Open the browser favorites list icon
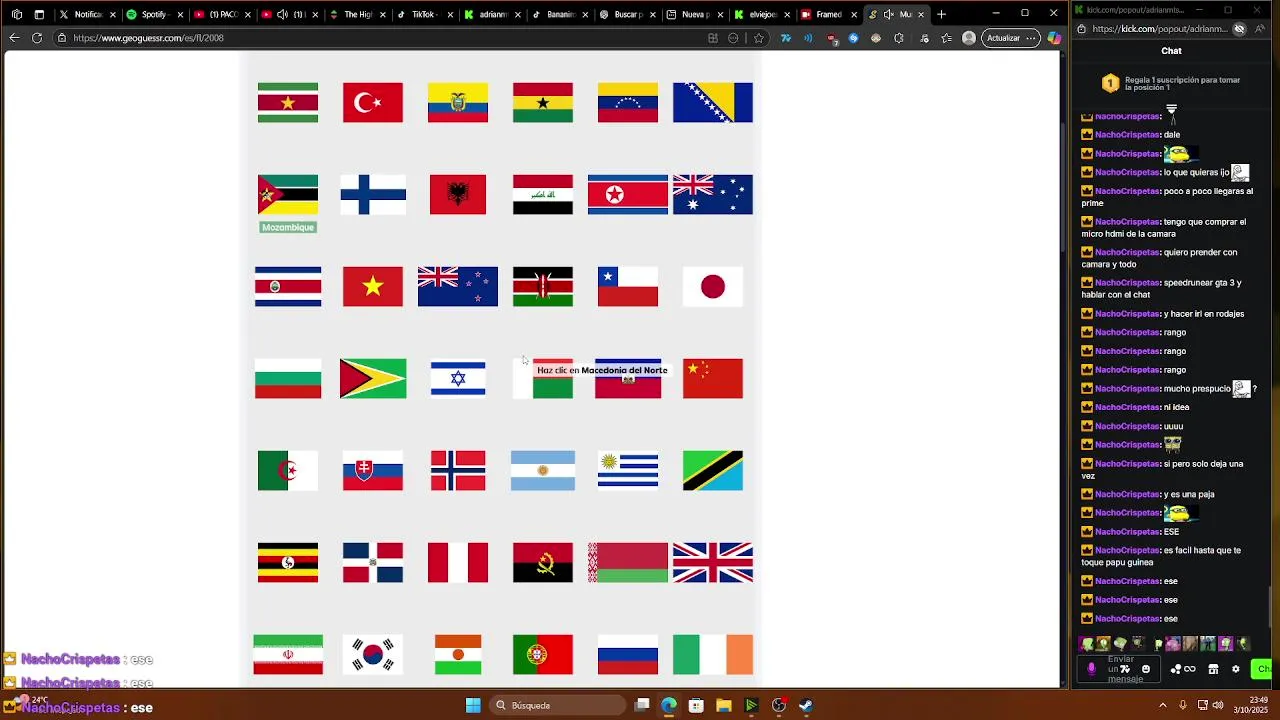 point(946,38)
